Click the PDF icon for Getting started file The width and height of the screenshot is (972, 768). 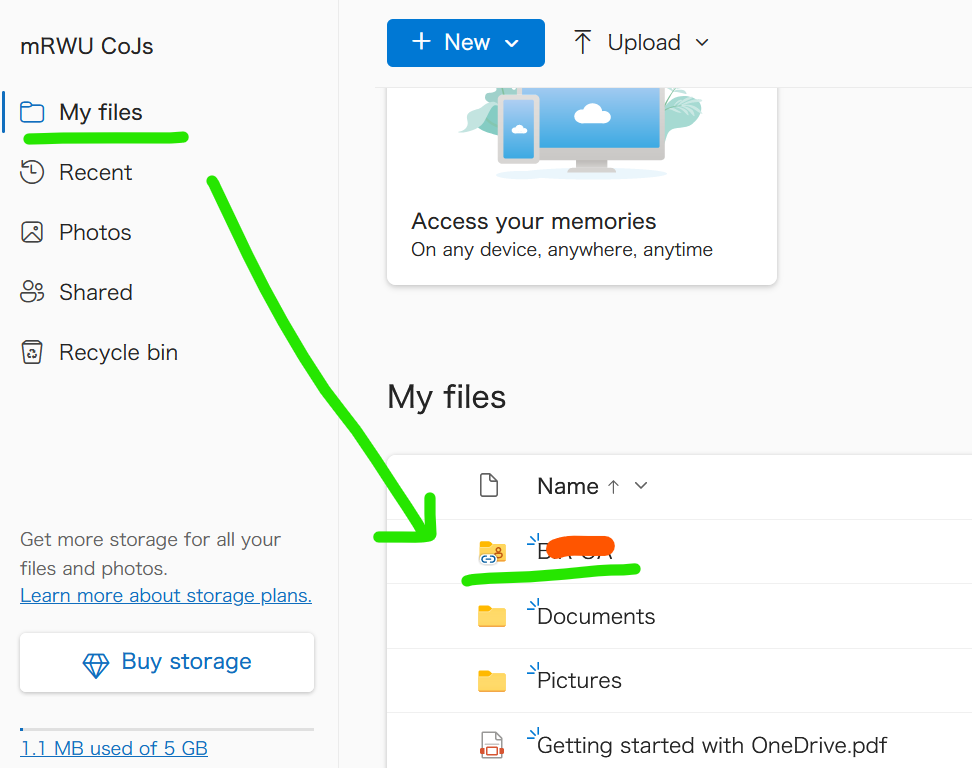click(492, 745)
